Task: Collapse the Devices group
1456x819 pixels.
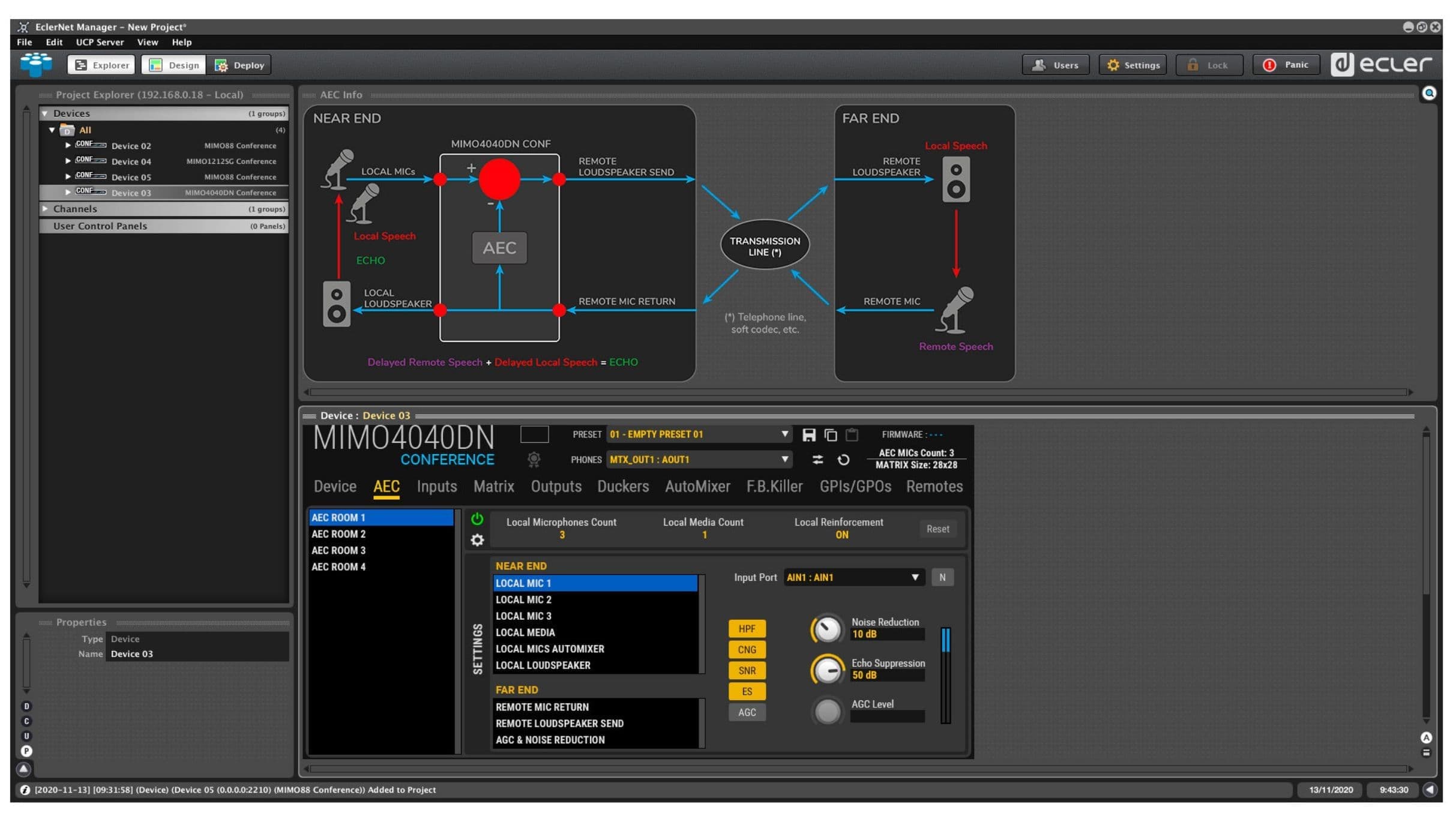Action: (45, 113)
